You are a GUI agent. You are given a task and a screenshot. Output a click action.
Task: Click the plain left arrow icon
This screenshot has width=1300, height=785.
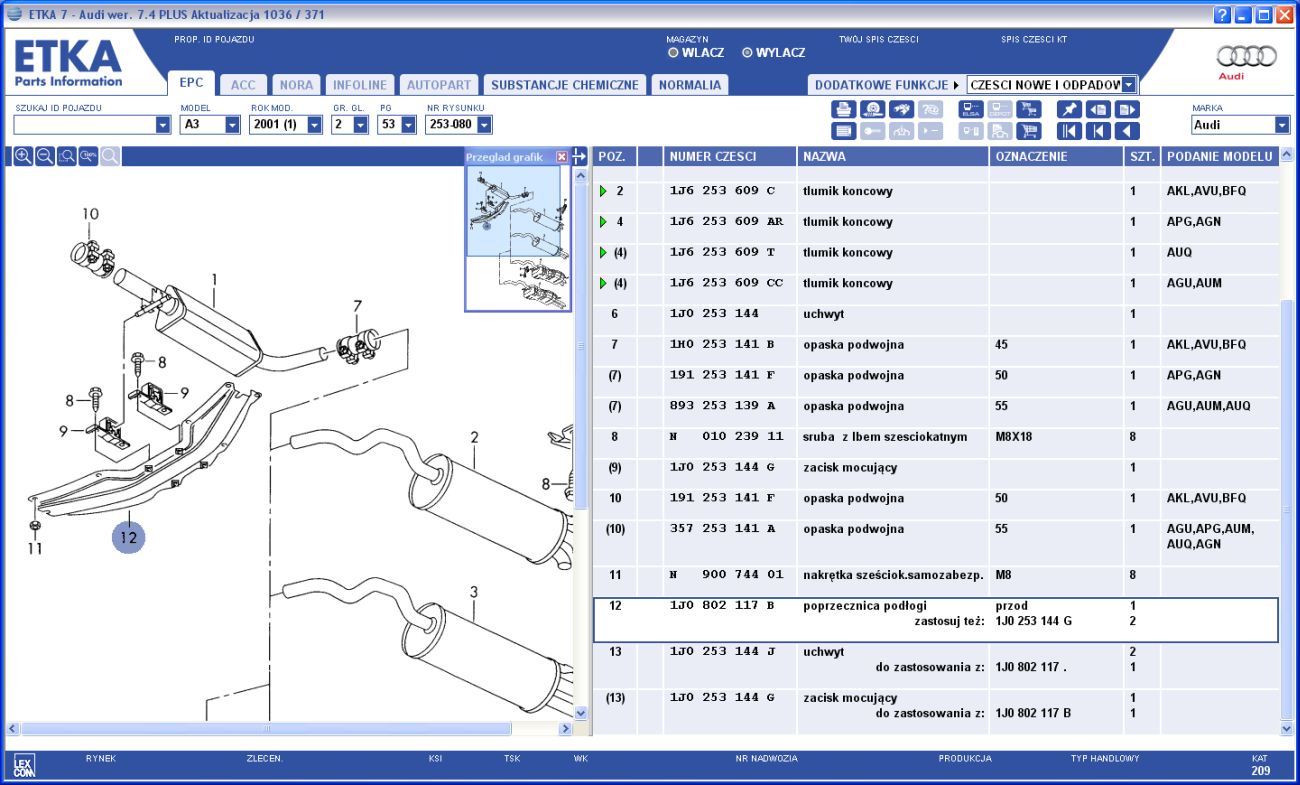1127,131
